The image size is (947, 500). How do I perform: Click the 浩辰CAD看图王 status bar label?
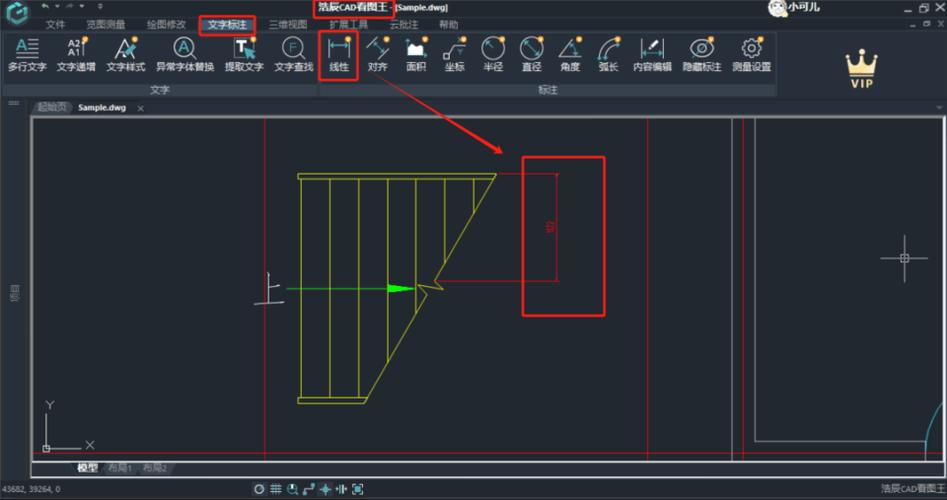pyautogui.click(x=912, y=489)
